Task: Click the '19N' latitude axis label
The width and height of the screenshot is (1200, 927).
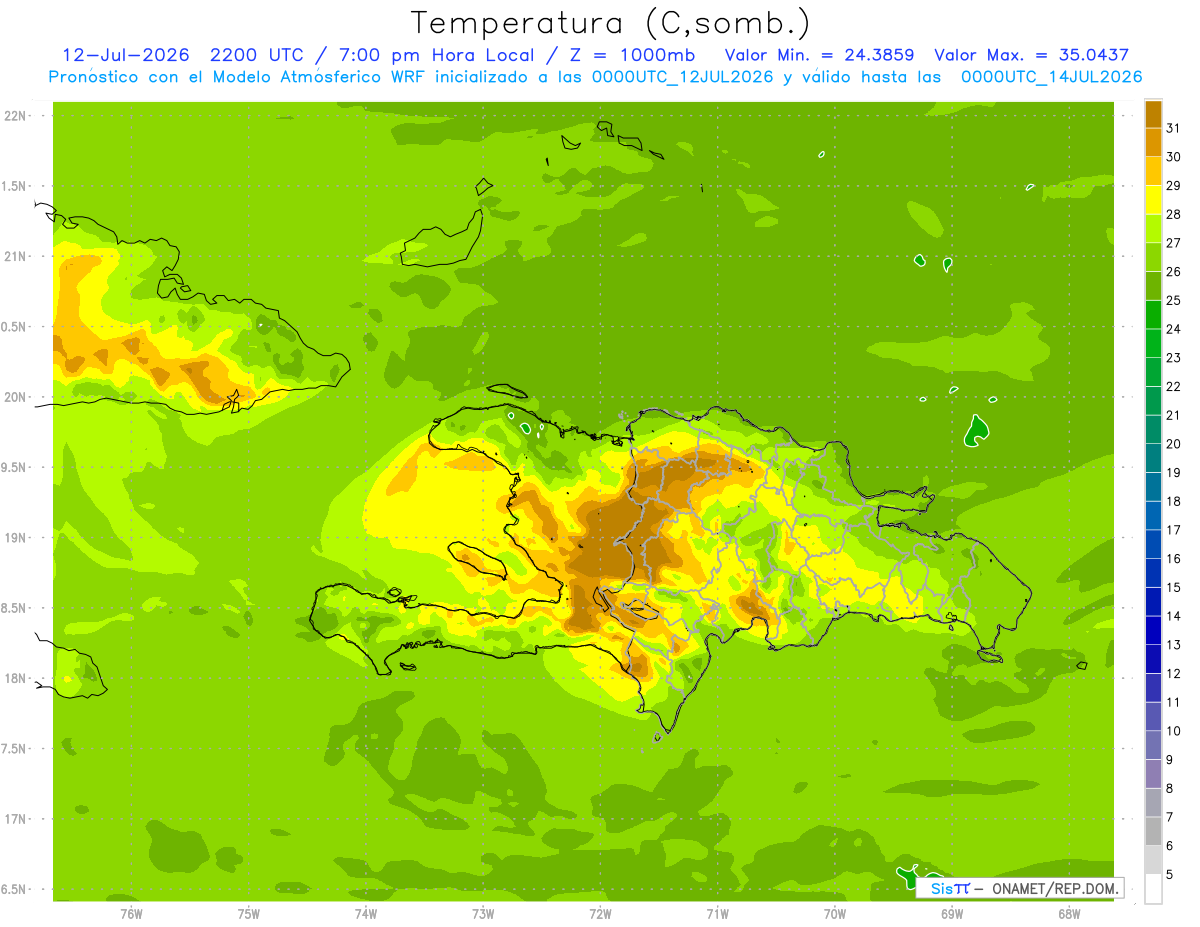Action: [15, 538]
